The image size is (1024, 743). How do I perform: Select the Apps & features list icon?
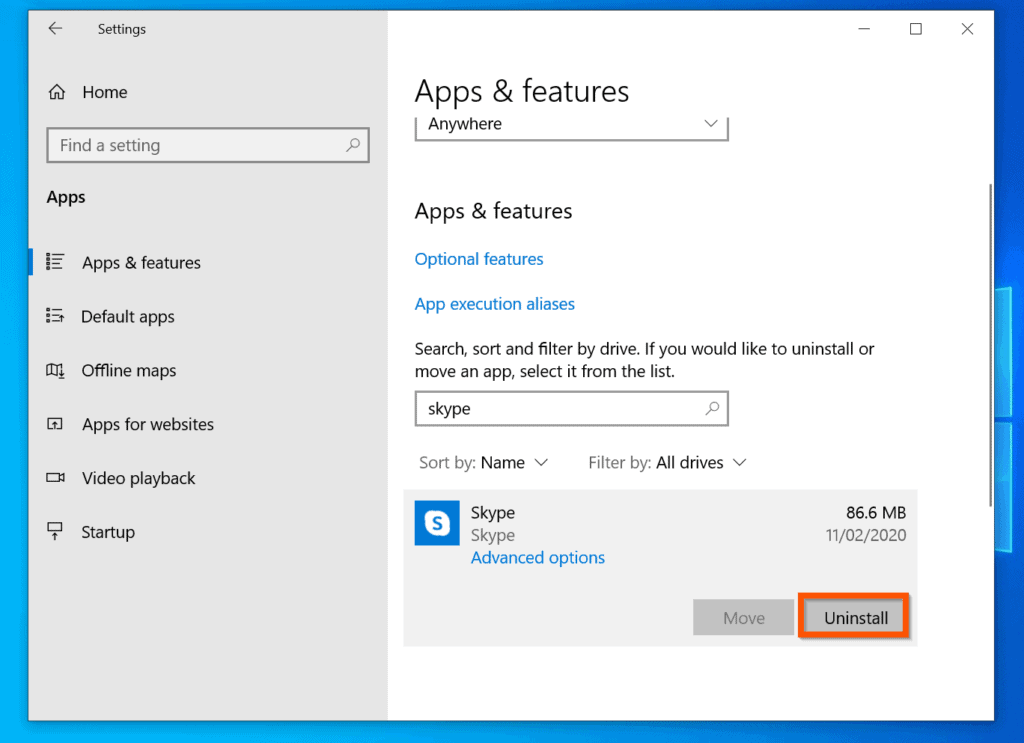55,262
